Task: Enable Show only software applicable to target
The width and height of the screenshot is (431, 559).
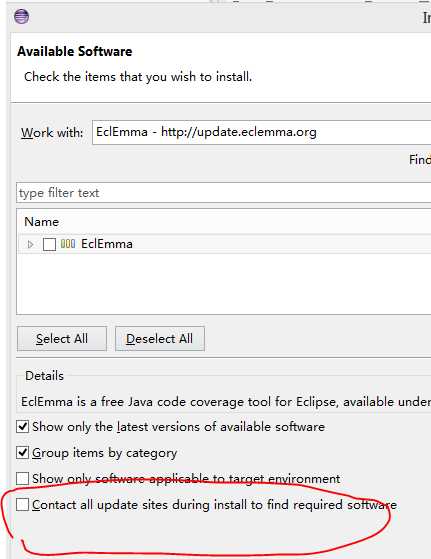Action: pyautogui.click(x=22, y=478)
